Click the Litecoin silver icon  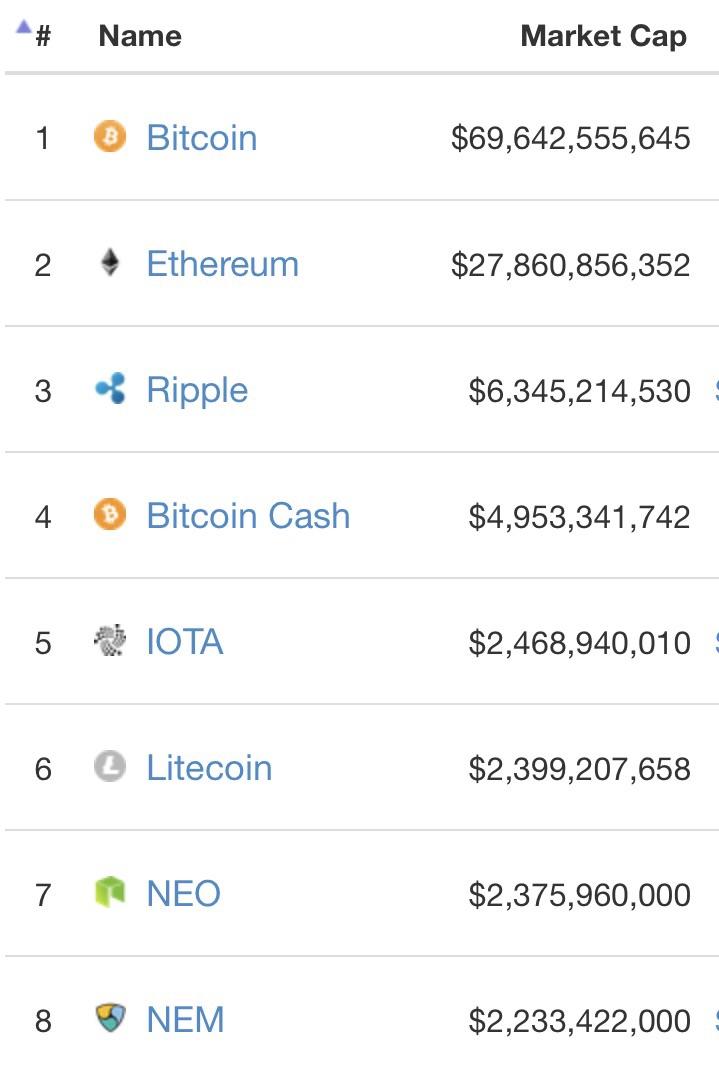112,767
